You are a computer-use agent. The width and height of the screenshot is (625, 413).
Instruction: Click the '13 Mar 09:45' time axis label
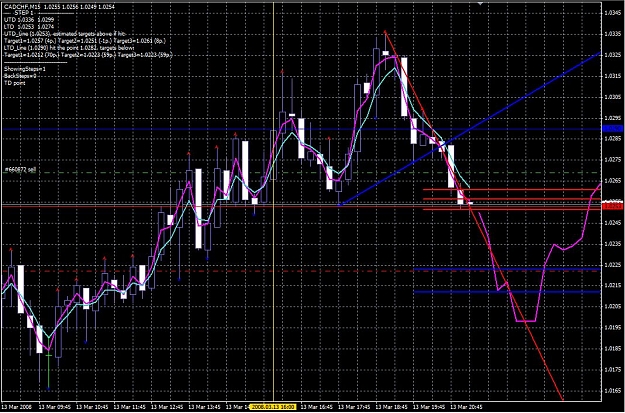point(55,407)
